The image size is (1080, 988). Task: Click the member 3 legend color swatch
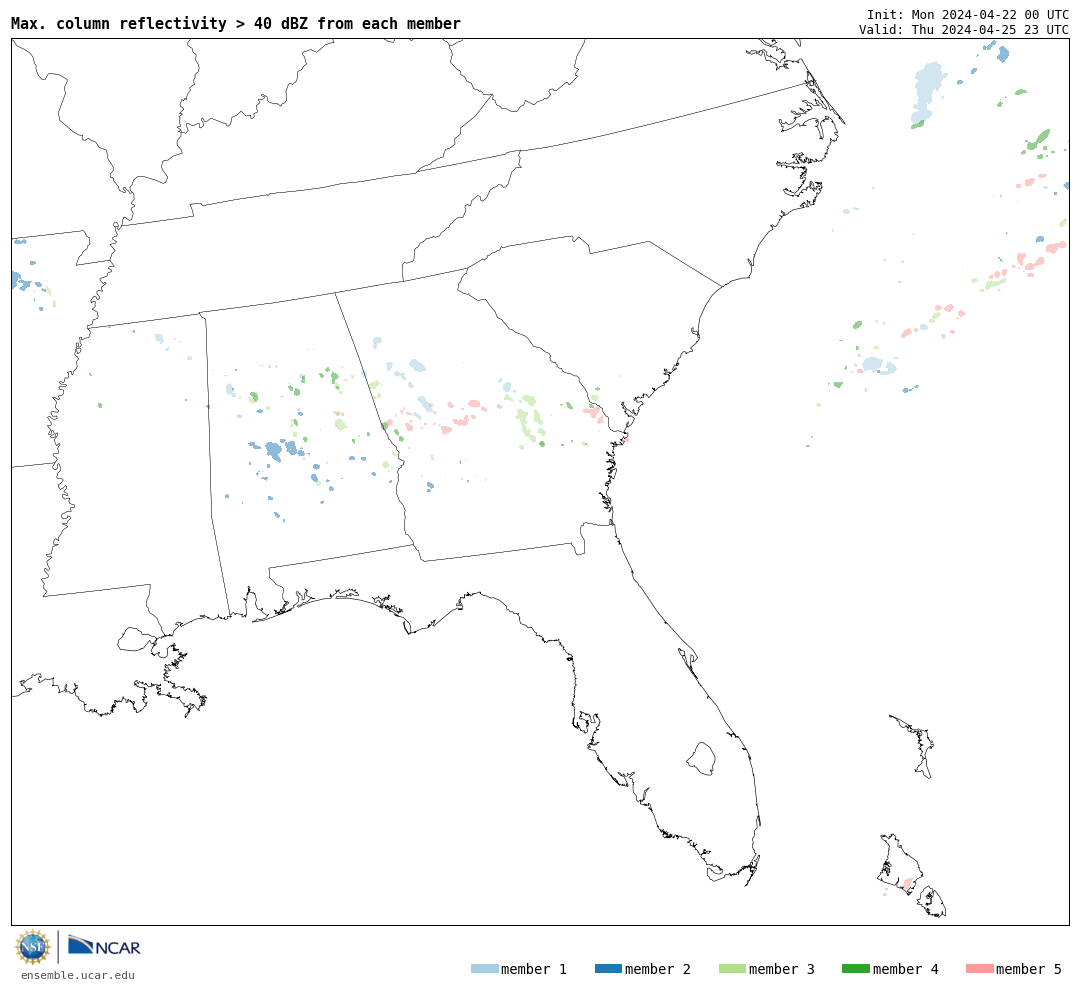point(732,969)
